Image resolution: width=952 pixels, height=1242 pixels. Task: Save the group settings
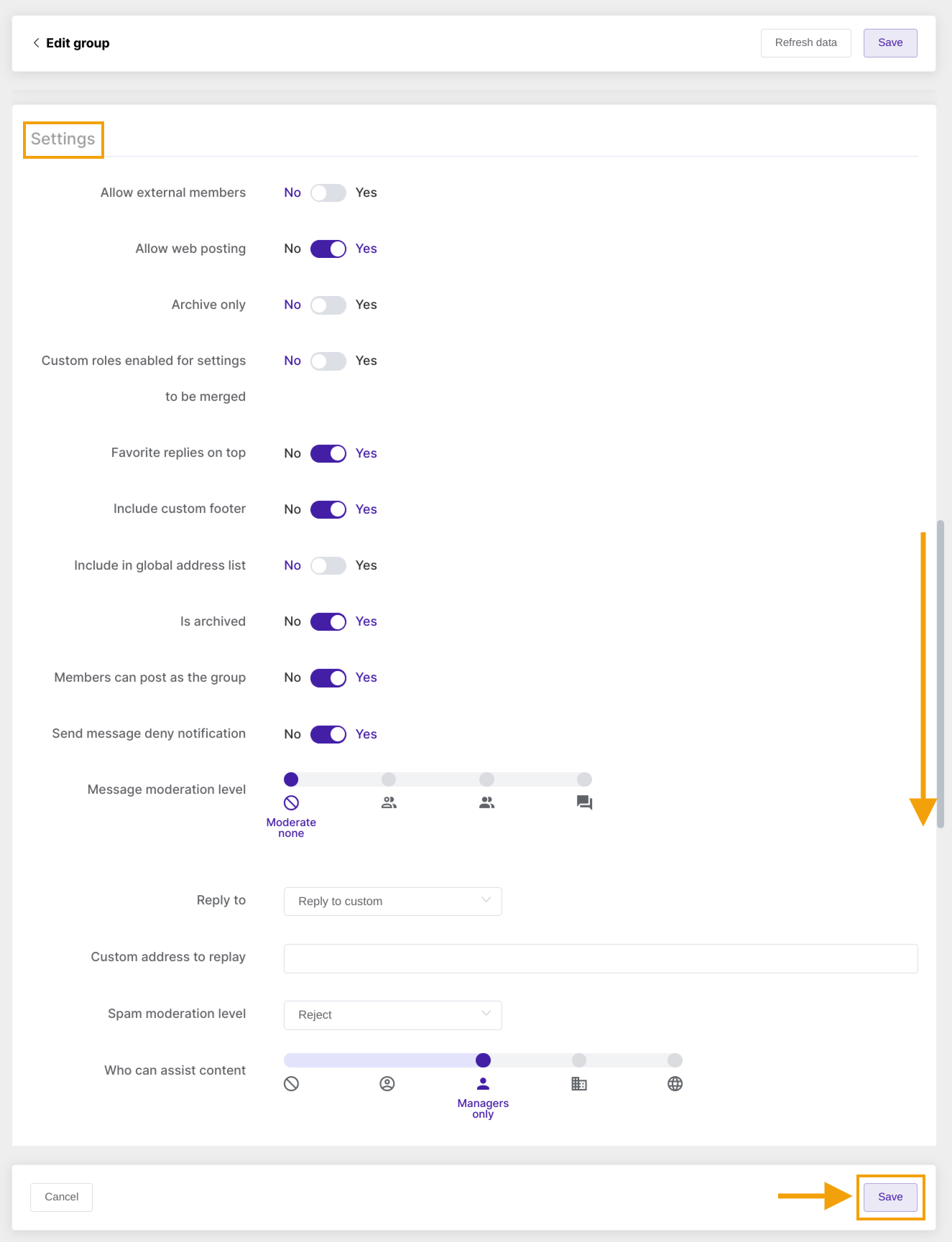tap(889, 1197)
